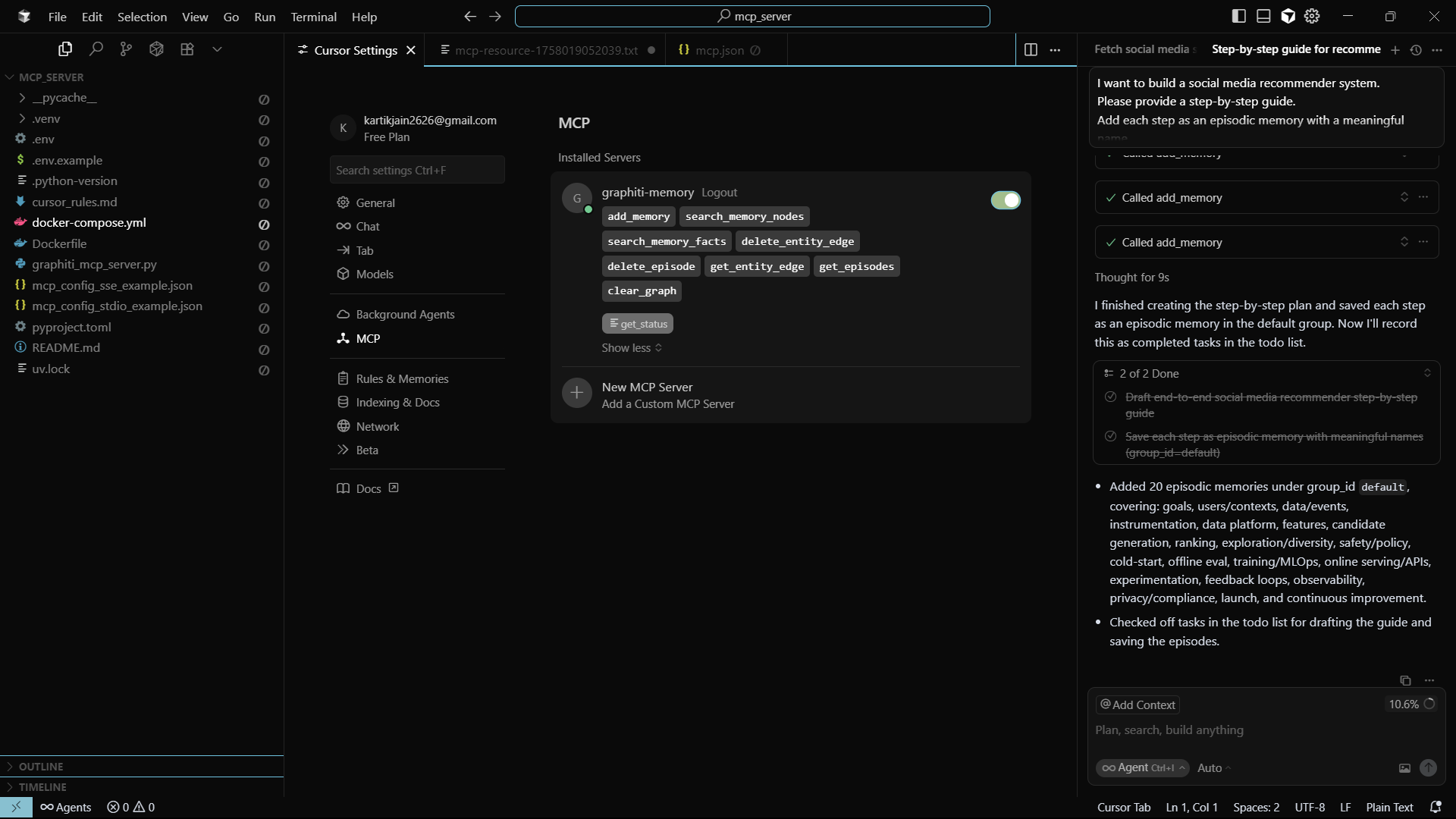Toggle the delete_episode tool
The height and width of the screenshot is (819, 1456).
651,267
